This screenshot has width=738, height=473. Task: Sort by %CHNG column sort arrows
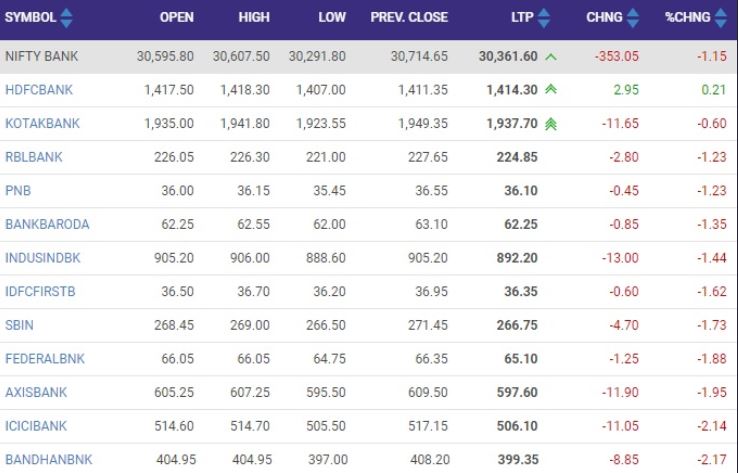click(x=724, y=18)
